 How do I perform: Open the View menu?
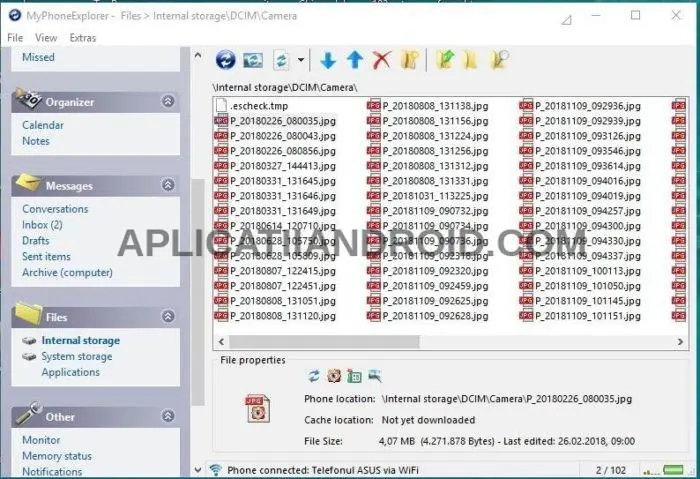click(46, 37)
